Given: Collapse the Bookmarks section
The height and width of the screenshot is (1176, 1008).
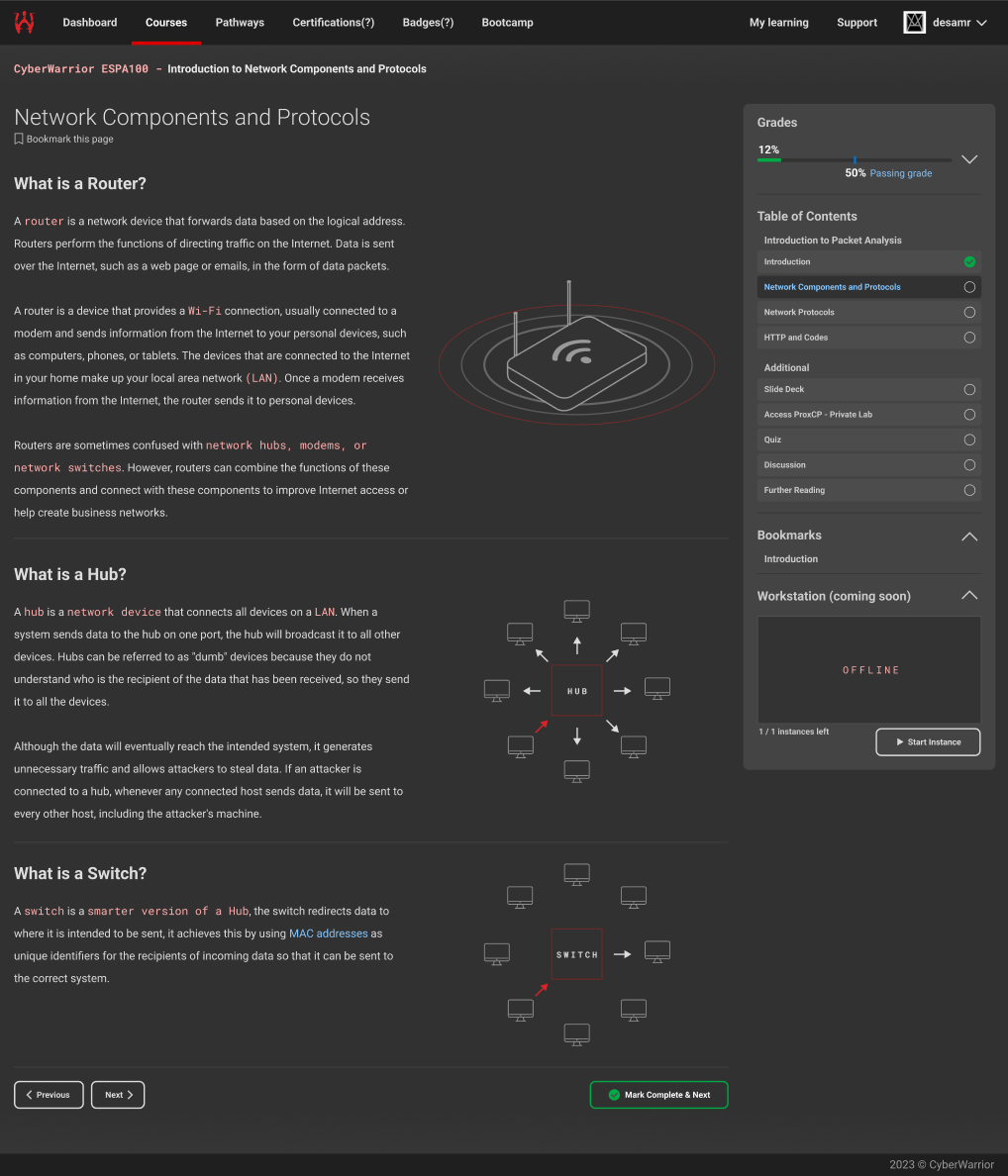Looking at the screenshot, I should coord(969,536).
